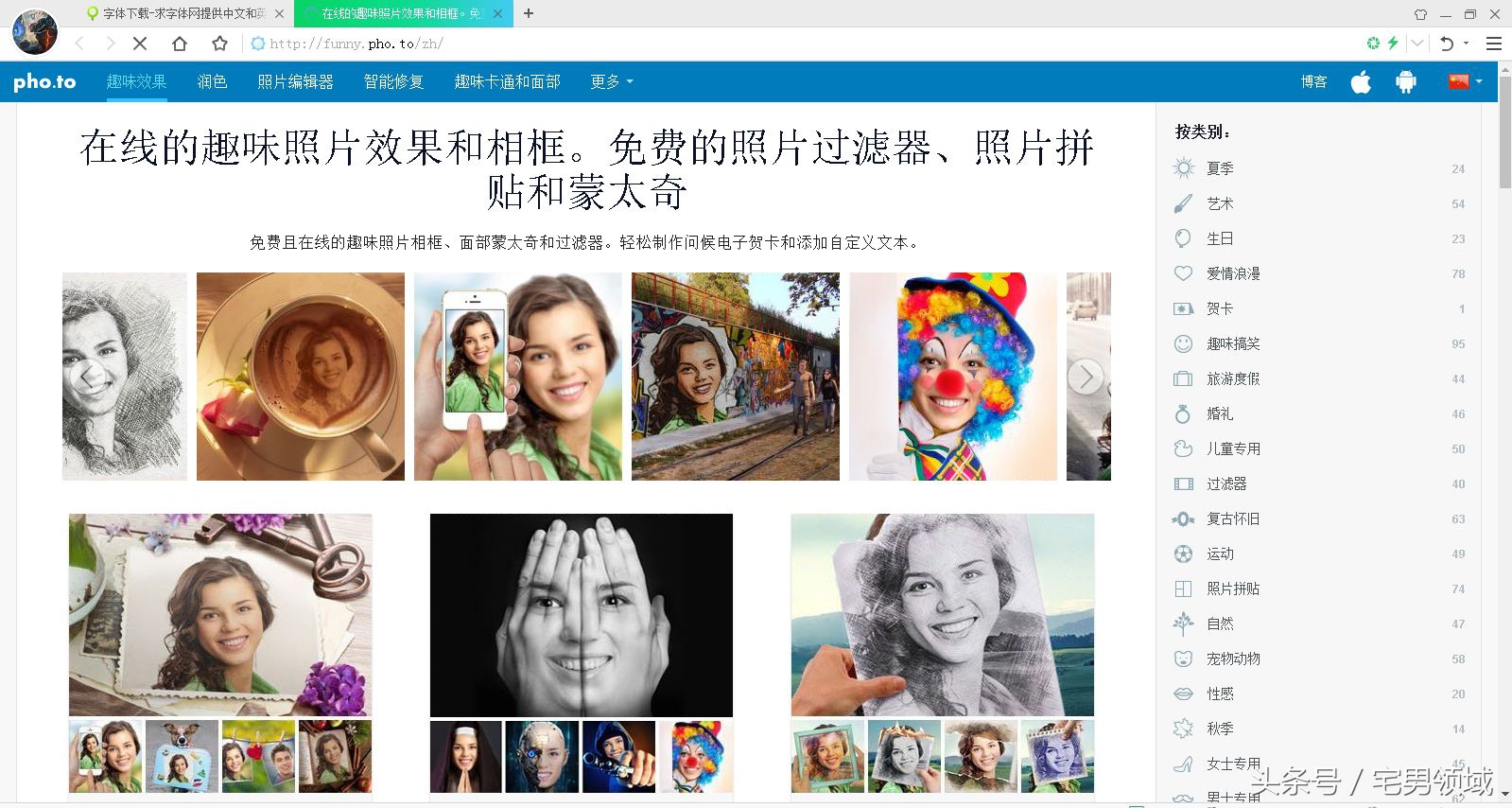This screenshot has height=808, width=1512.
Task: Expand the dropdown arrow beside the lightning icon
Action: (1416, 44)
